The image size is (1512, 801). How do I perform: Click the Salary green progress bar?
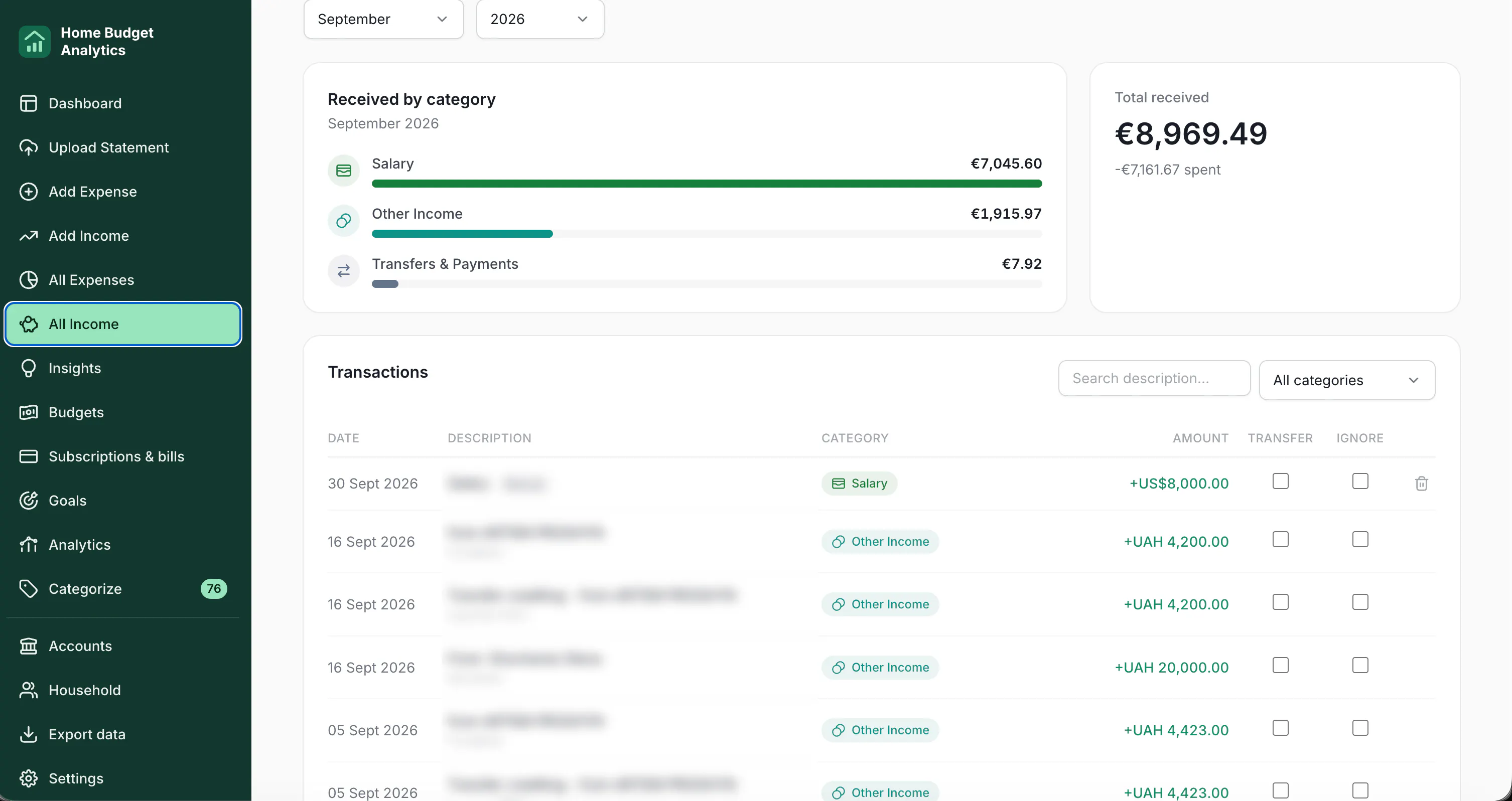coord(707,184)
